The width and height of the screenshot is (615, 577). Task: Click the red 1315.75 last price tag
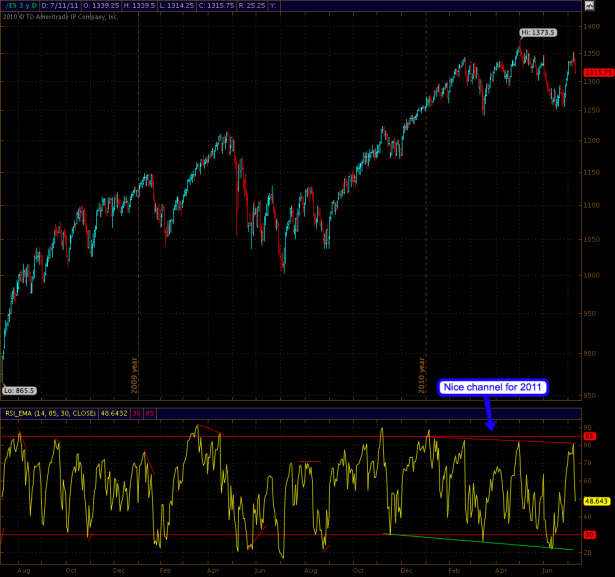coord(599,73)
